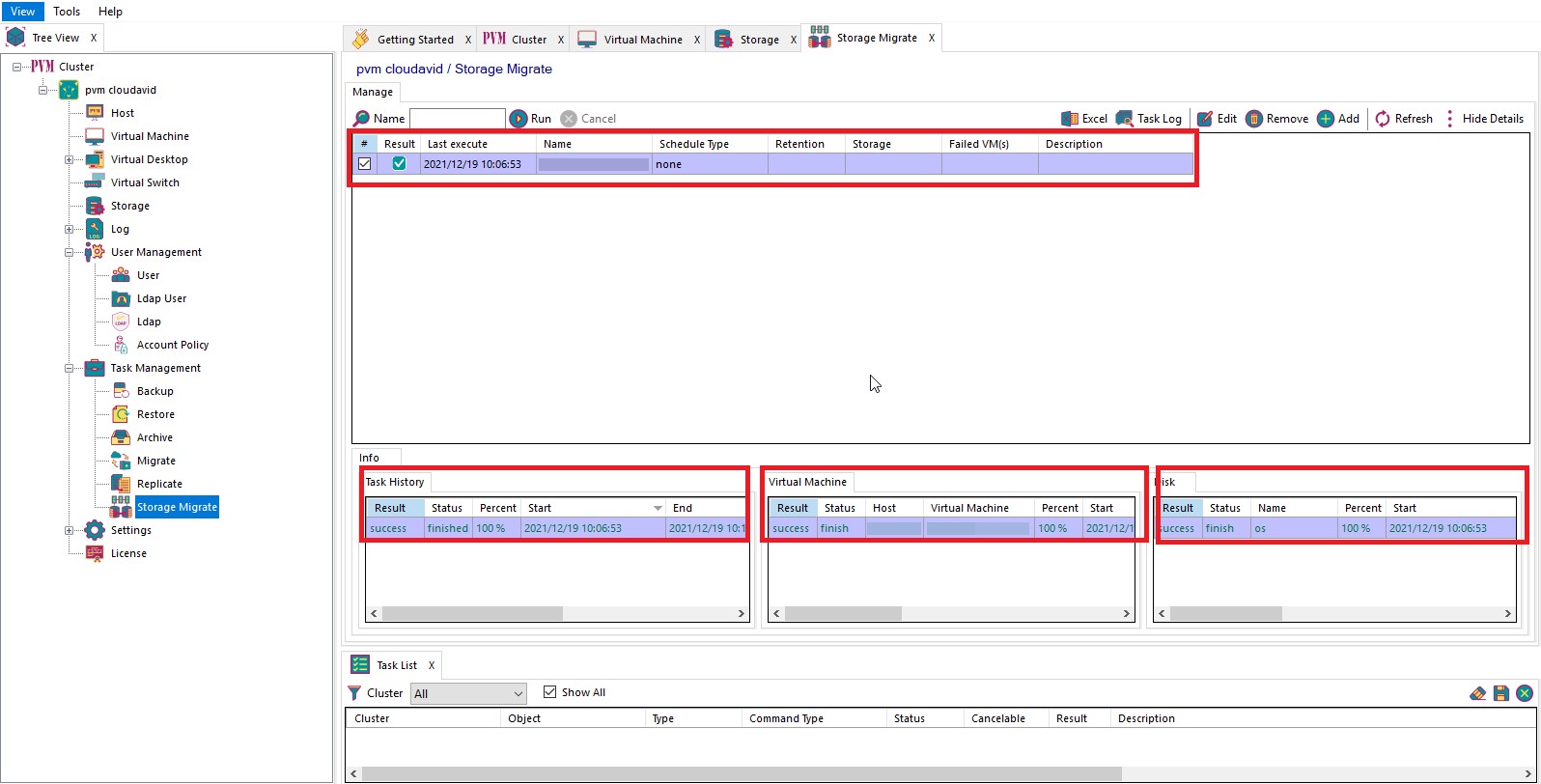Screen dimensions: 1541x784
Task: Click the Restore icon under Task Management
Action: point(121,414)
